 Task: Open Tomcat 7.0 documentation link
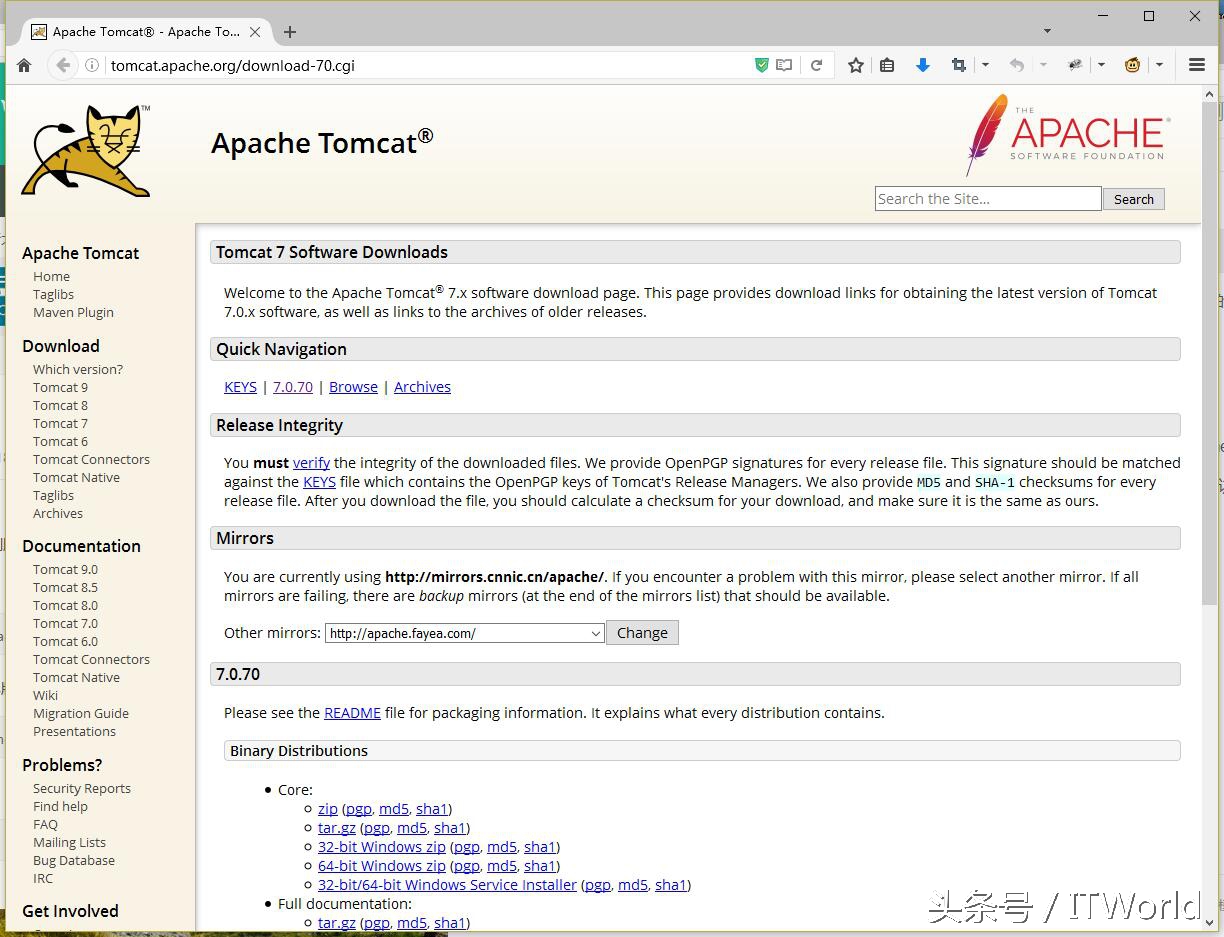(x=65, y=623)
